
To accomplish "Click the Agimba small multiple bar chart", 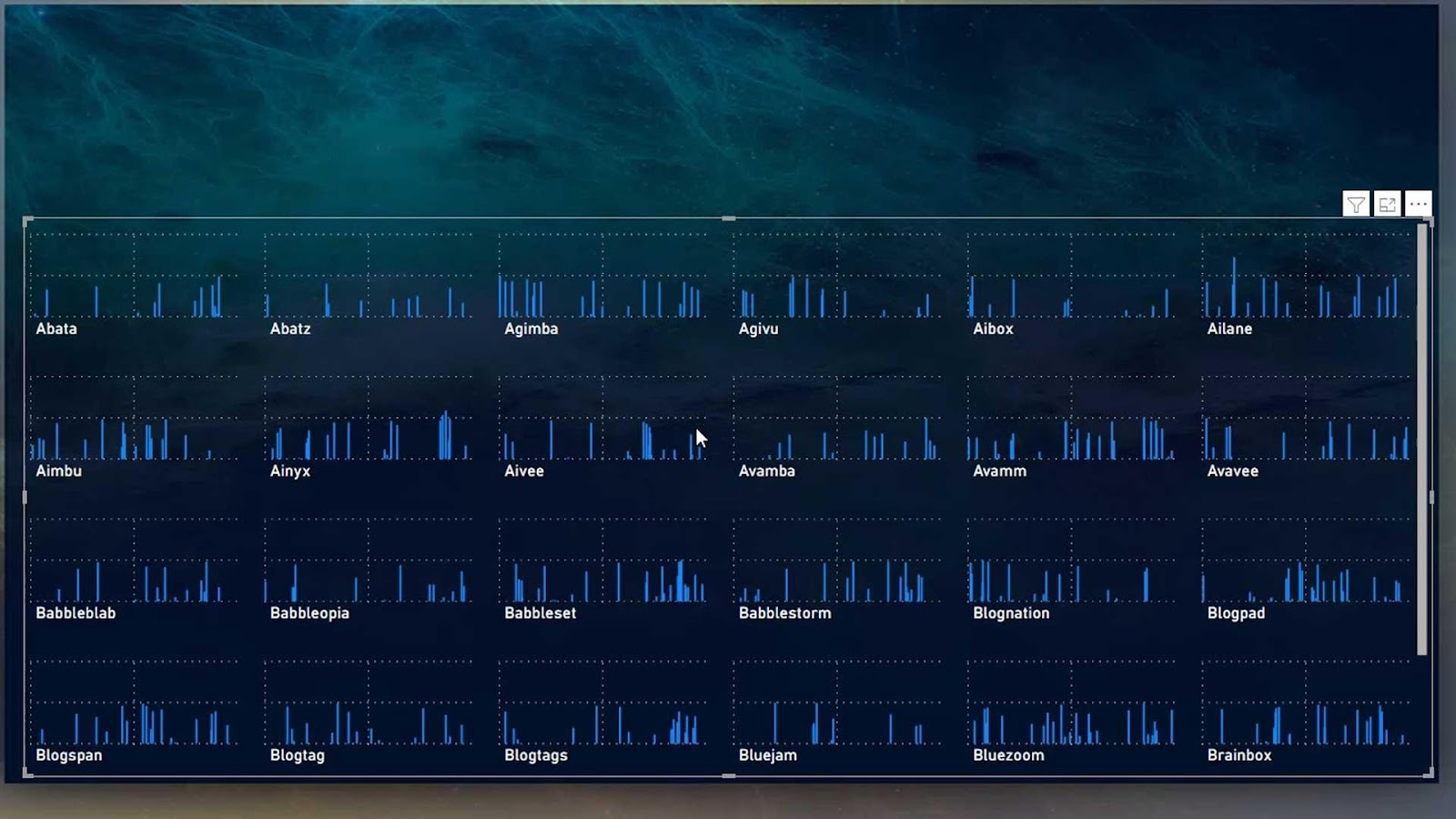I will tap(602, 275).
